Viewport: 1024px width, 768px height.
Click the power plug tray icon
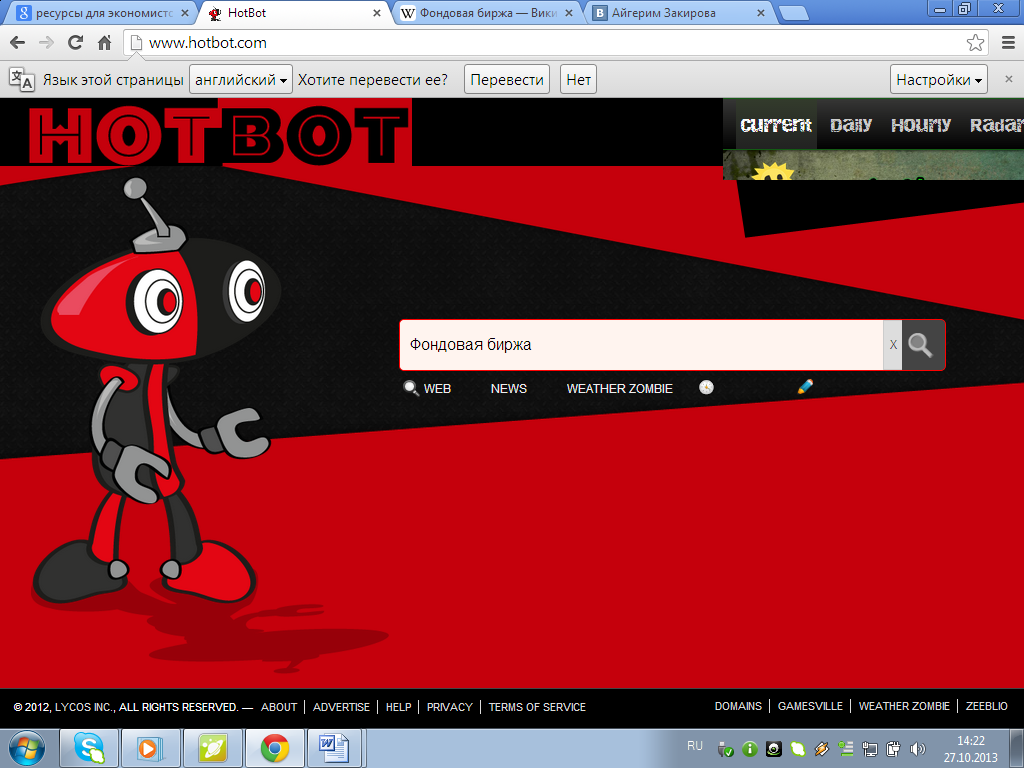(893, 749)
